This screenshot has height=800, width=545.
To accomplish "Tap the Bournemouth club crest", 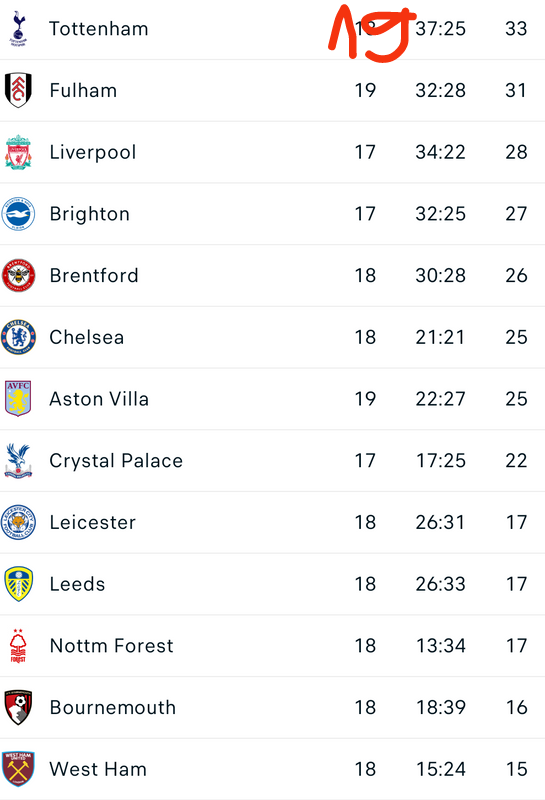I will click(x=18, y=708).
